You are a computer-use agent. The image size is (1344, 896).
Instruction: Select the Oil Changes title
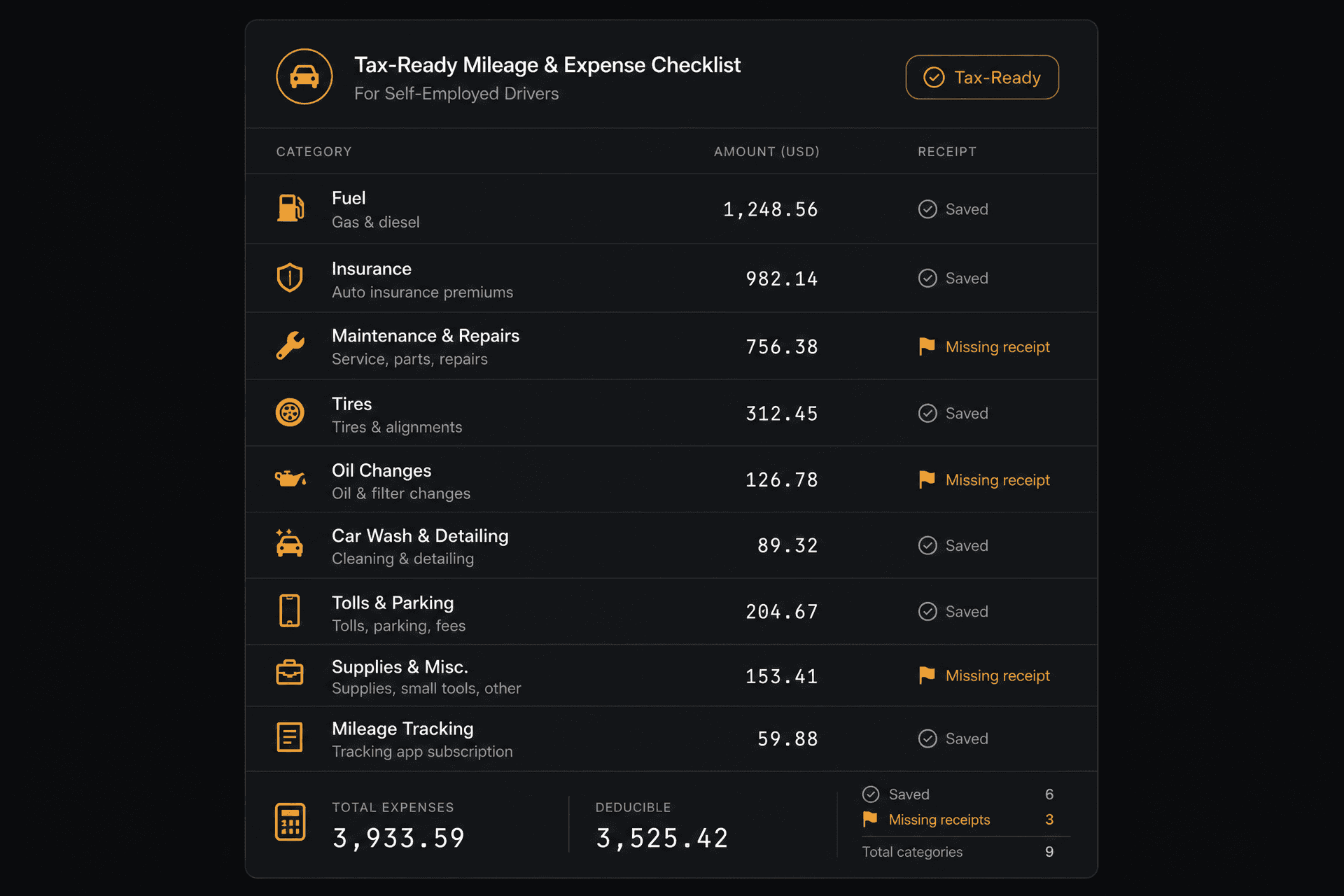(381, 470)
